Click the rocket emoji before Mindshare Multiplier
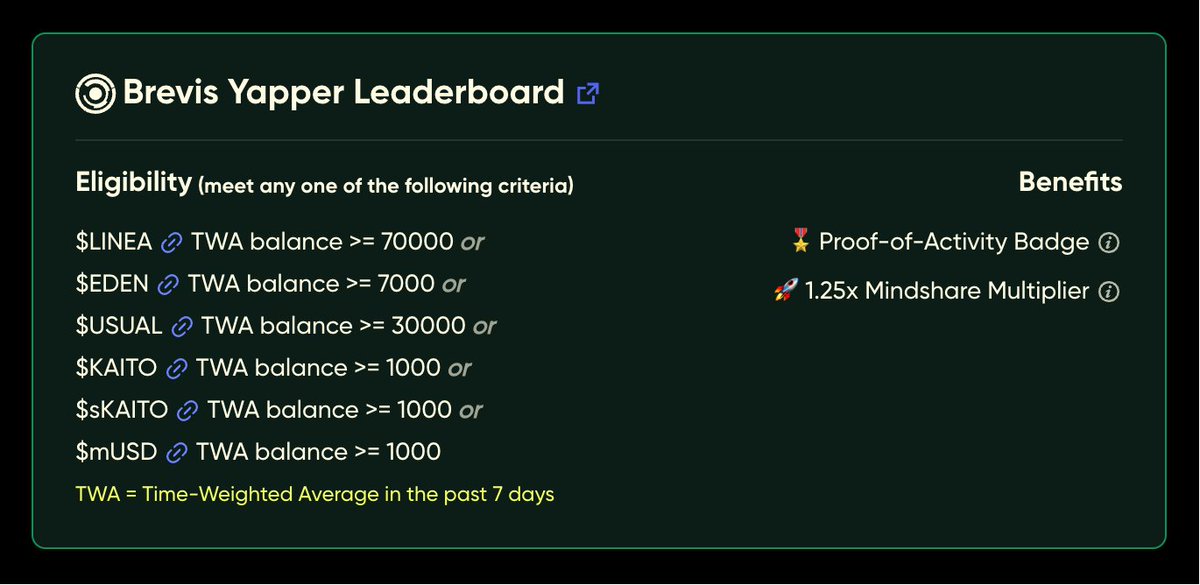1200x585 pixels. pos(784,292)
